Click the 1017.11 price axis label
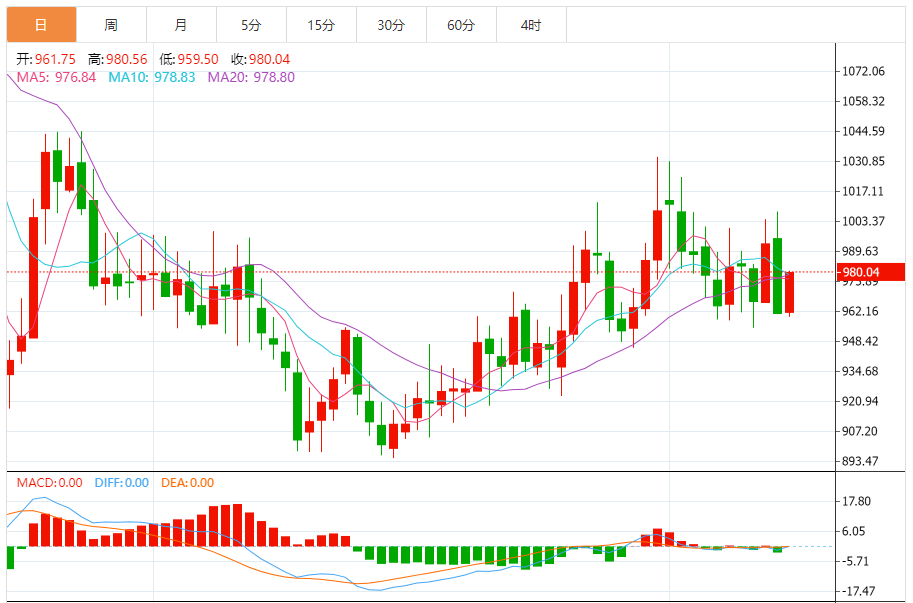The width and height of the screenshot is (913, 603). click(x=864, y=191)
